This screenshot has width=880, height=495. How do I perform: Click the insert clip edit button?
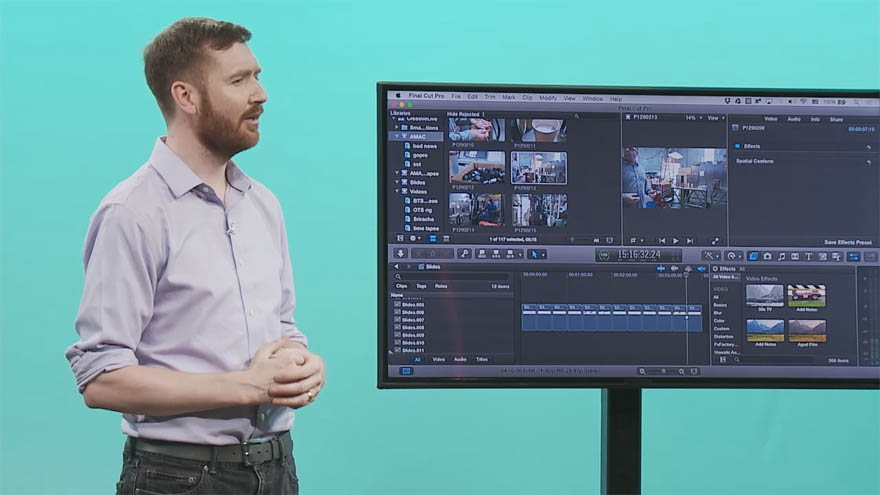[496, 254]
